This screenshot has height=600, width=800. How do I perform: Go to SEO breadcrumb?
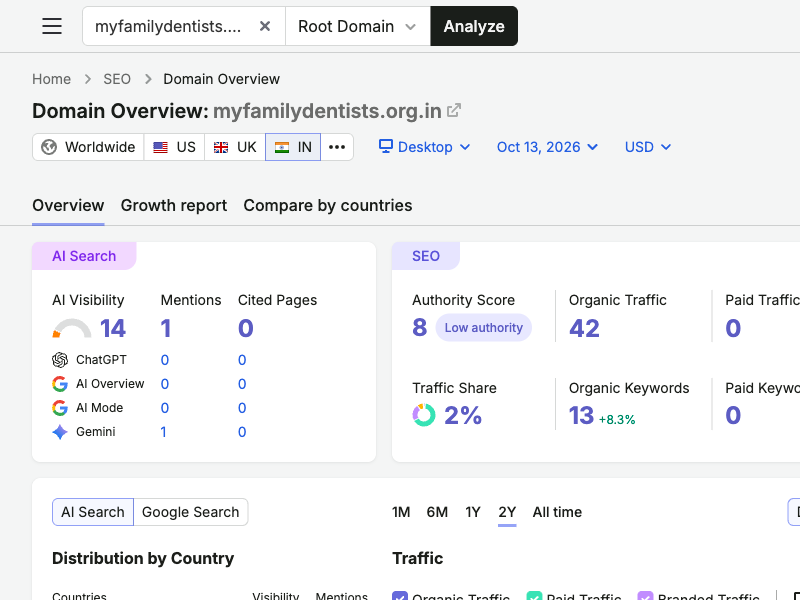(x=117, y=79)
